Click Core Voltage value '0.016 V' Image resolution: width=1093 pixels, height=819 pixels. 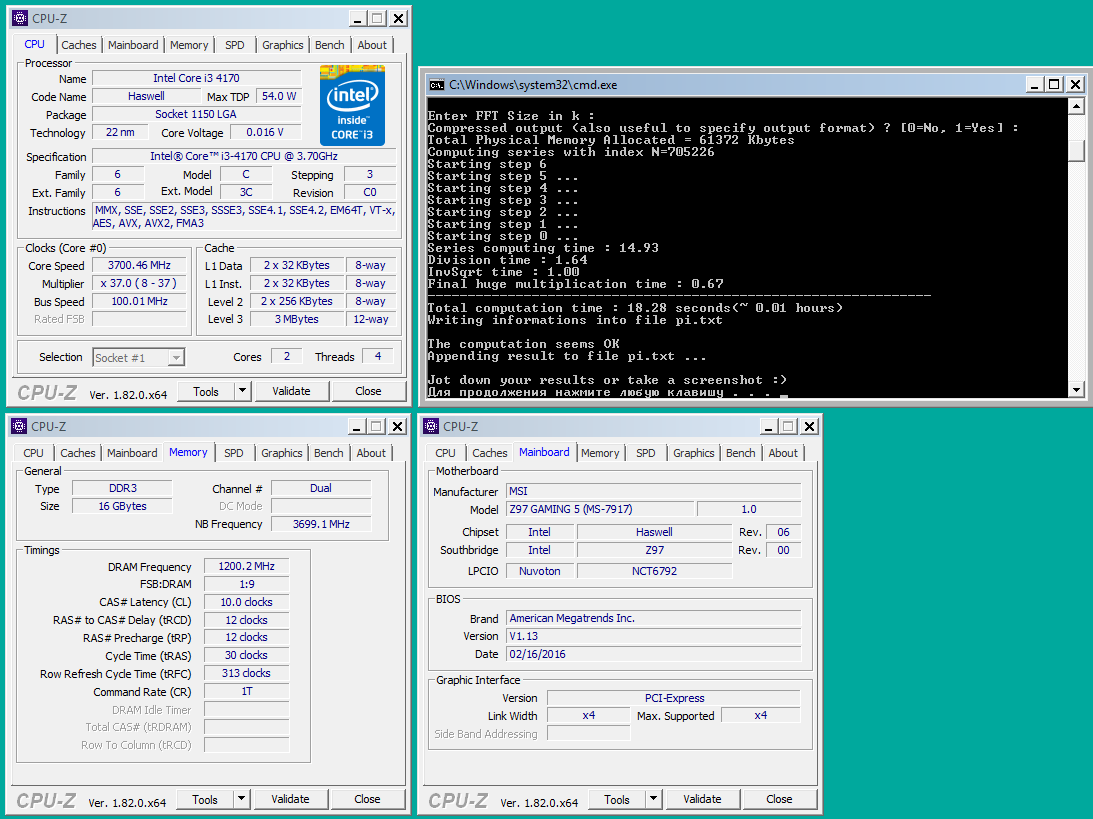(x=266, y=132)
